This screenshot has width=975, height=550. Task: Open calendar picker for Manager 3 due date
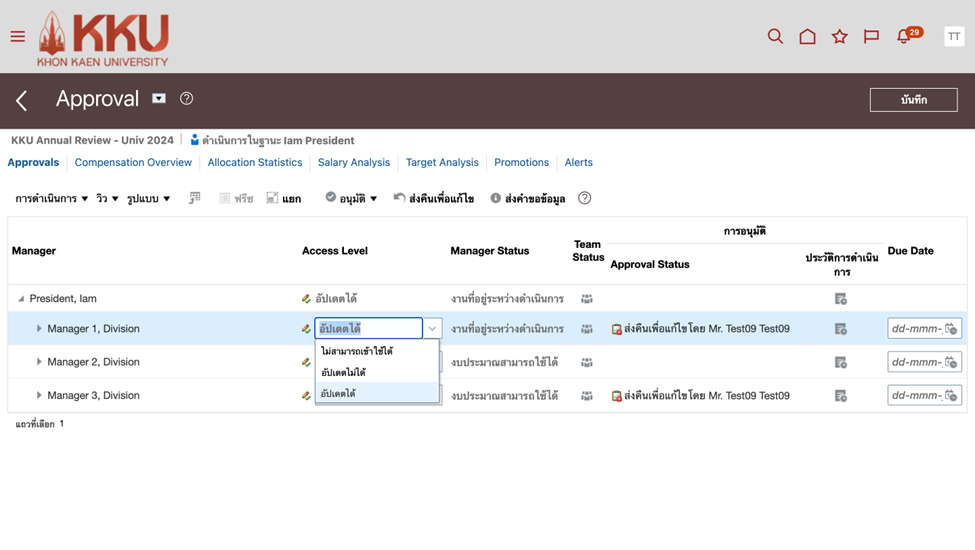pos(951,396)
